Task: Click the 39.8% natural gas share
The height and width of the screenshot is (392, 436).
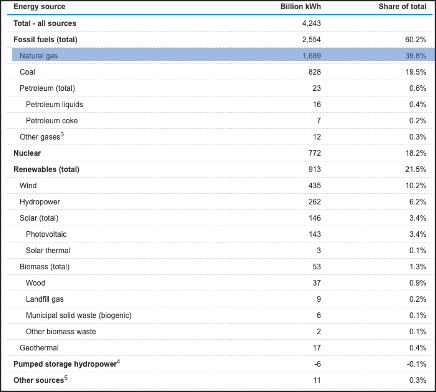Action: 416,56
